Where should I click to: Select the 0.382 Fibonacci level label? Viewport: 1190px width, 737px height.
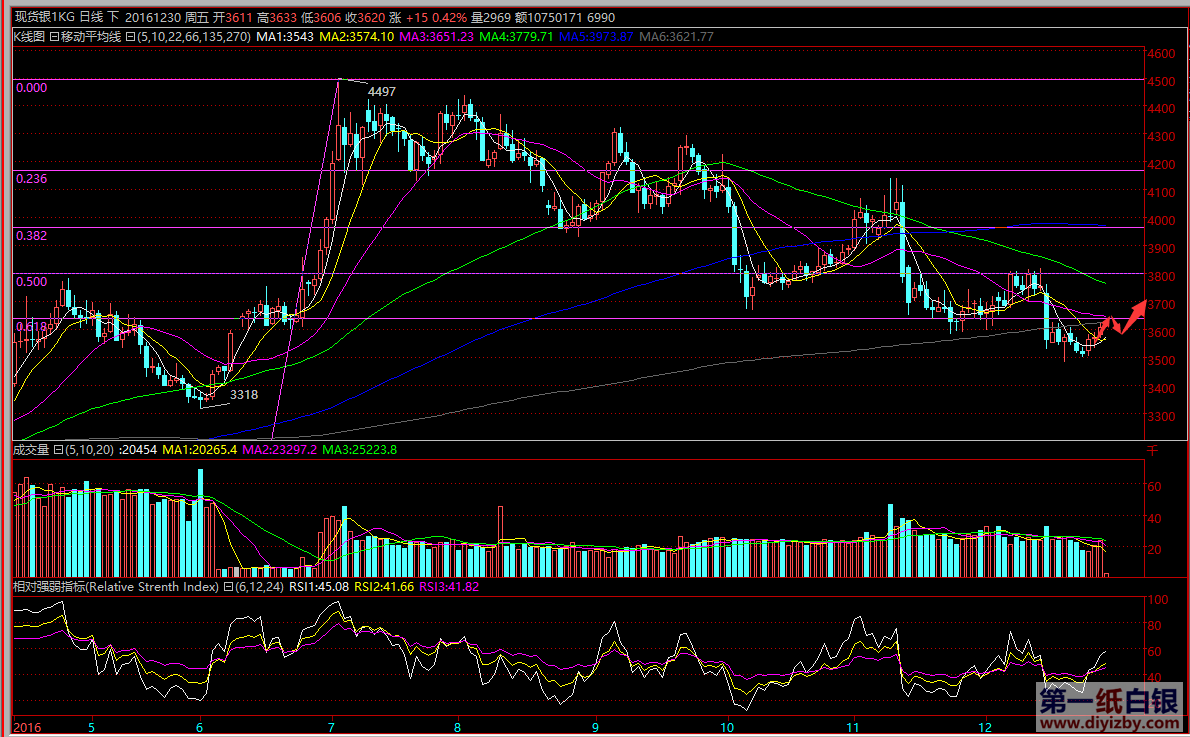click(x=32, y=235)
